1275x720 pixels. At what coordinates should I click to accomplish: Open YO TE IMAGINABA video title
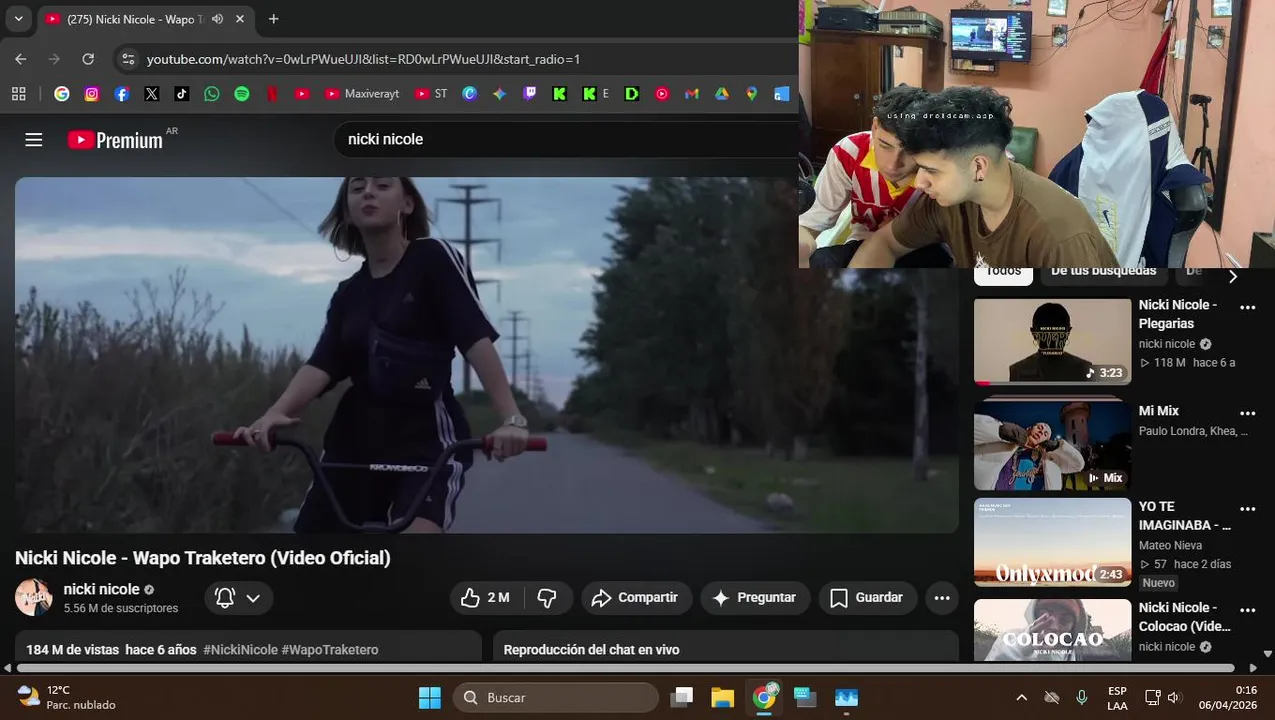coord(1184,516)
